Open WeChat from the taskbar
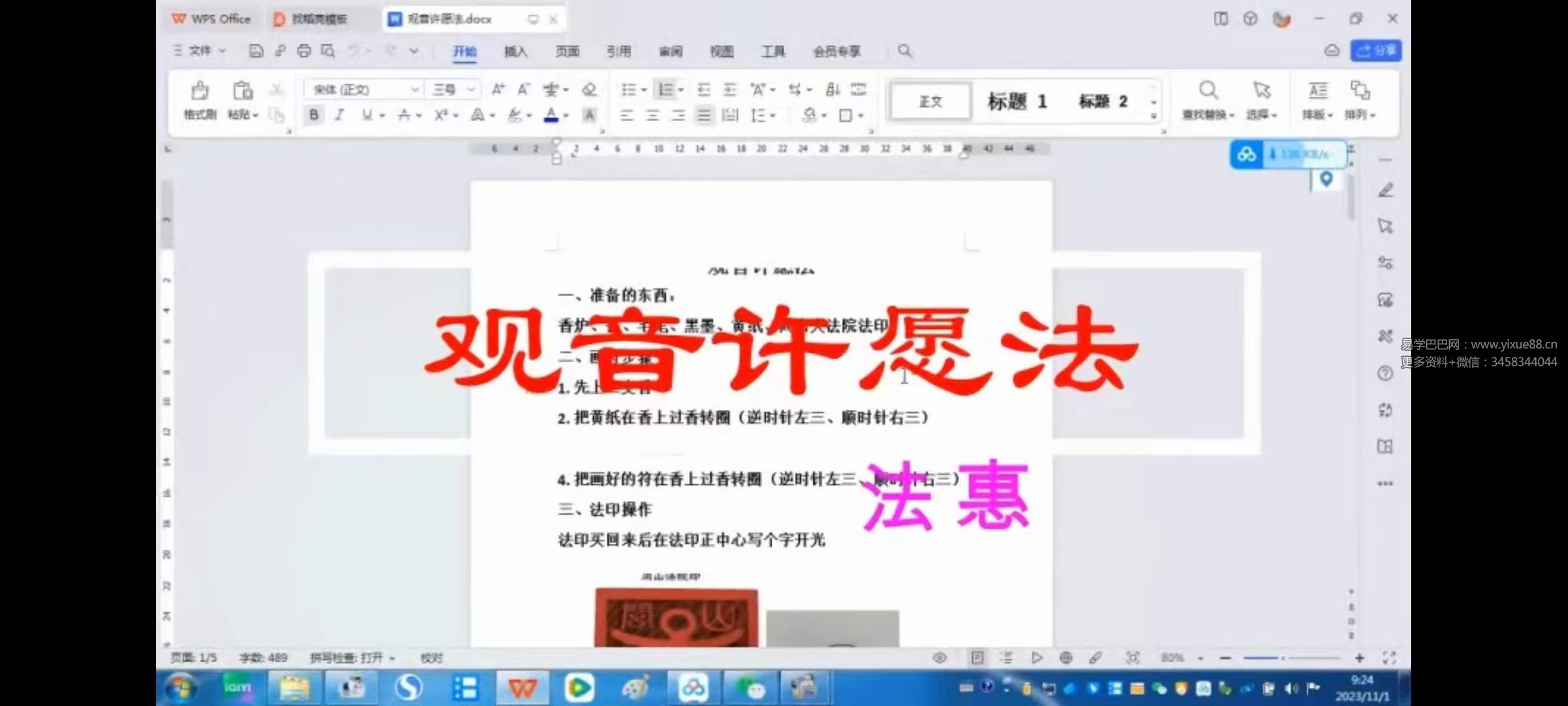1568x706 pixels. tap(750, 688)
